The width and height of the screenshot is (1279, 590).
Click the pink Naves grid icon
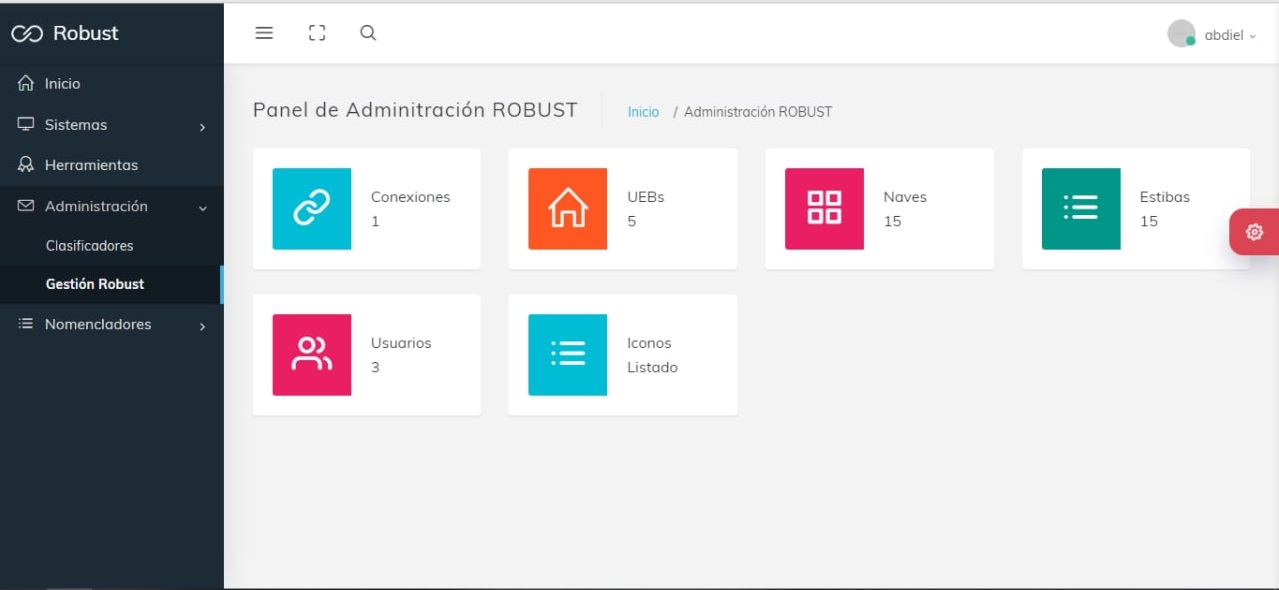pyautogui.click(x=824, y=208)
